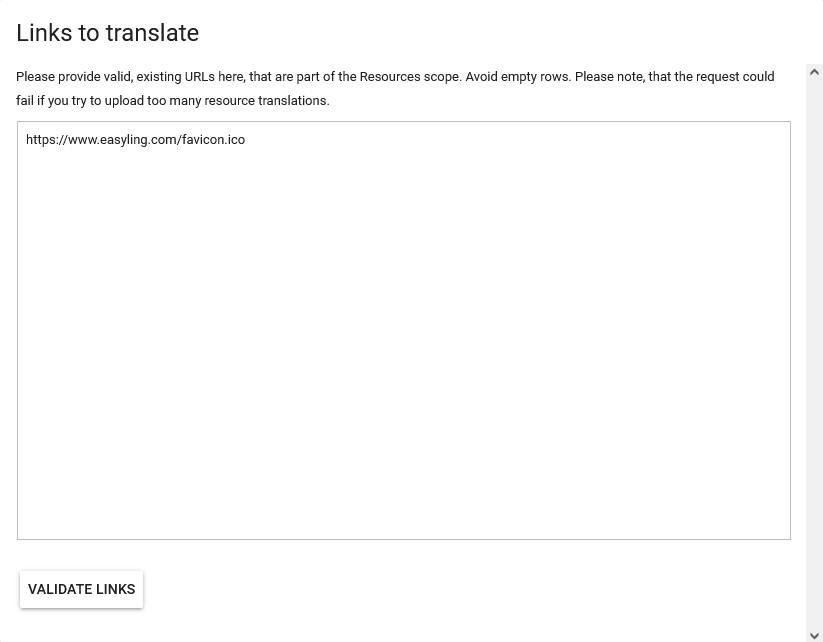823x642 pixels.
Task: Place cursor before 'https' in the URL
Action: click(x=26, y=140)
